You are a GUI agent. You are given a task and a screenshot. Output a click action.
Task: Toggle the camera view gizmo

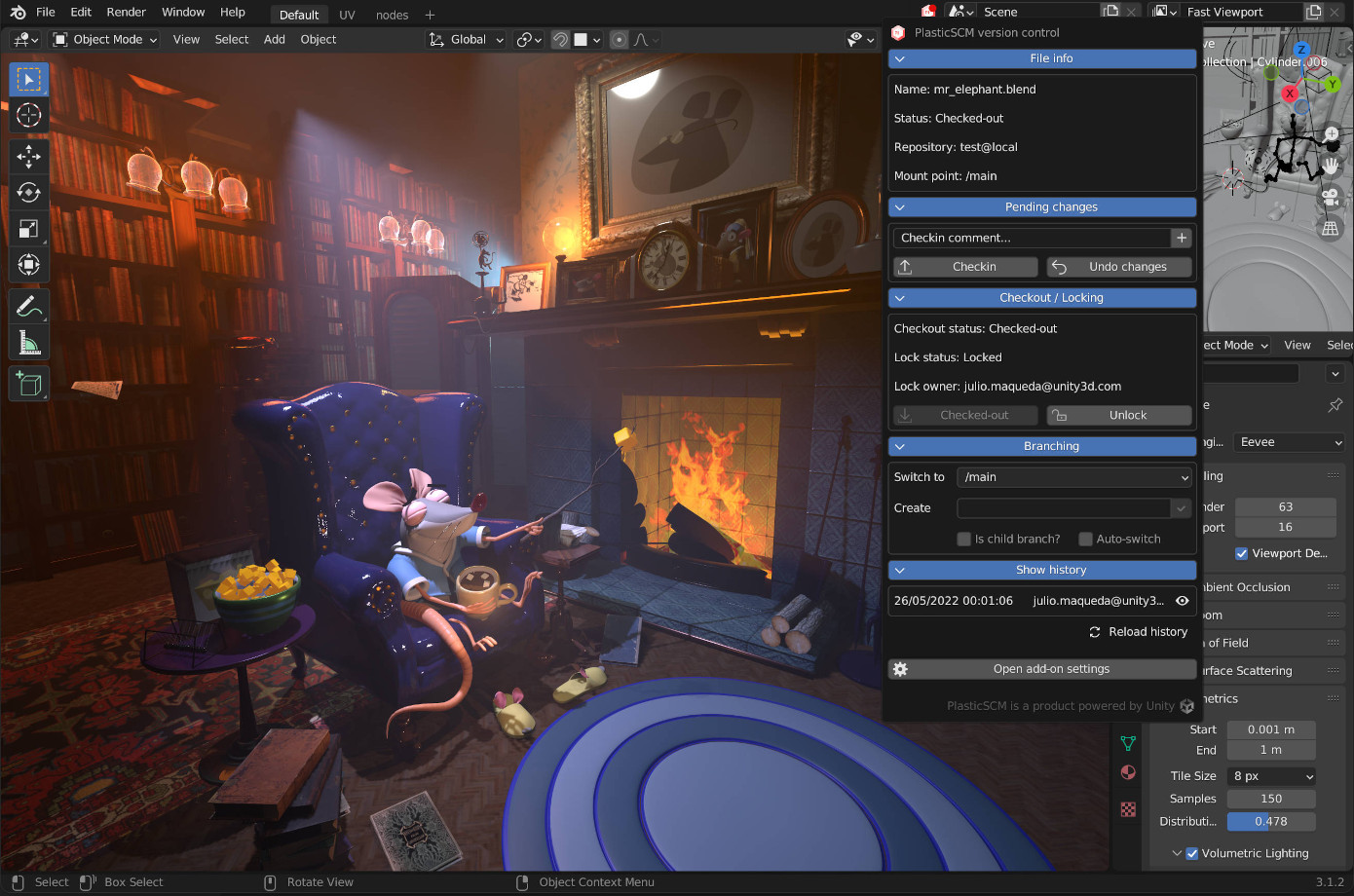[x=1331, y=196]
